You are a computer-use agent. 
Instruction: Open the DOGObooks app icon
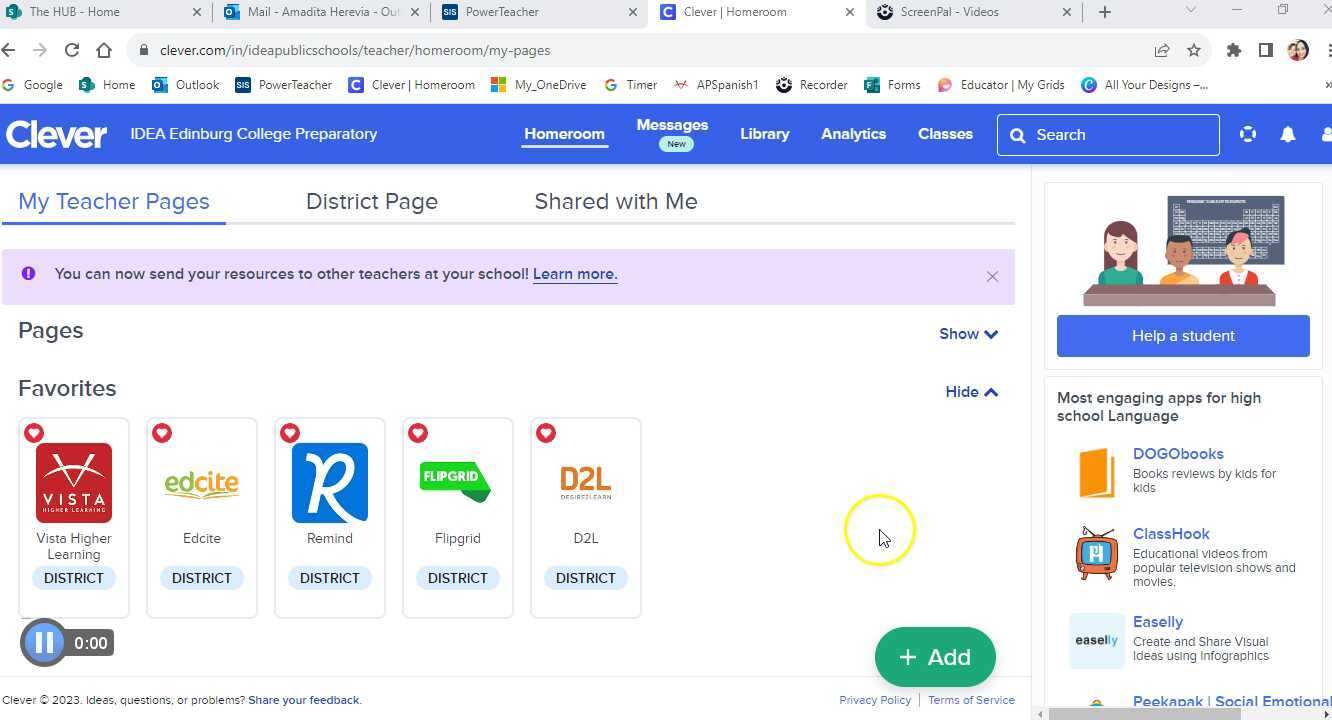(x=1097, y=473)
